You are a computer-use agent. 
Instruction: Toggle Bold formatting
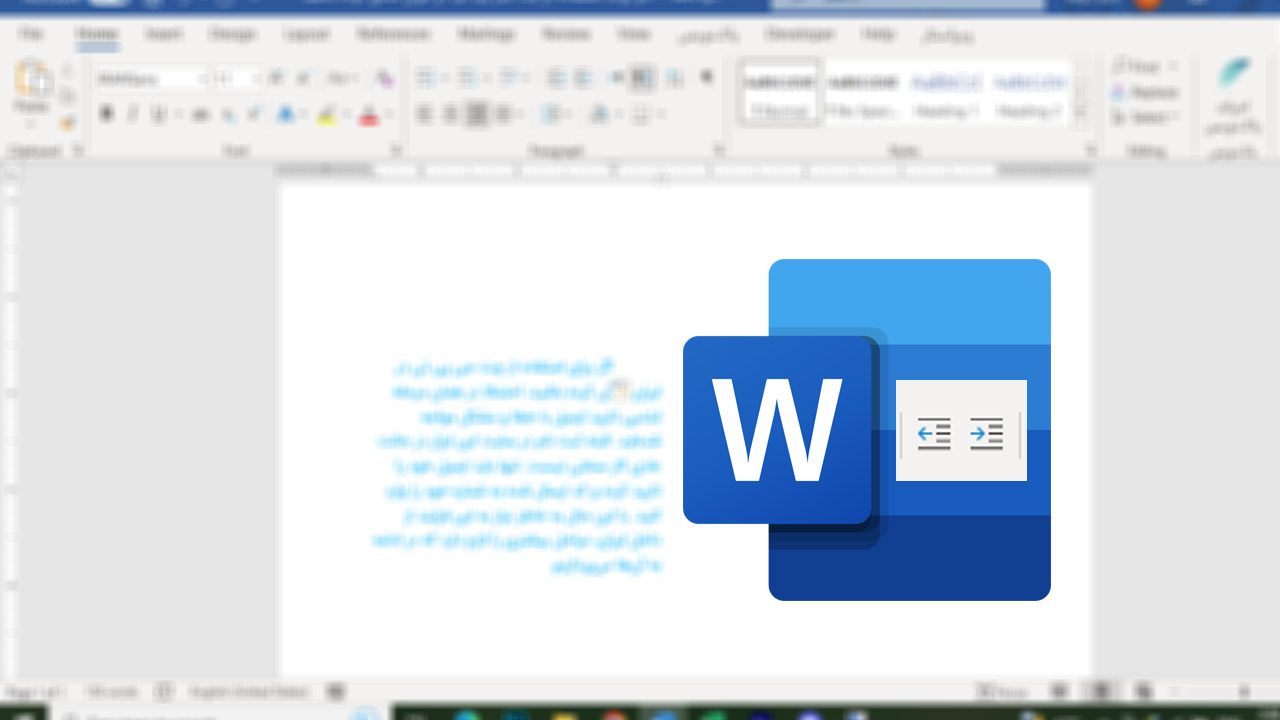[106, 115]
